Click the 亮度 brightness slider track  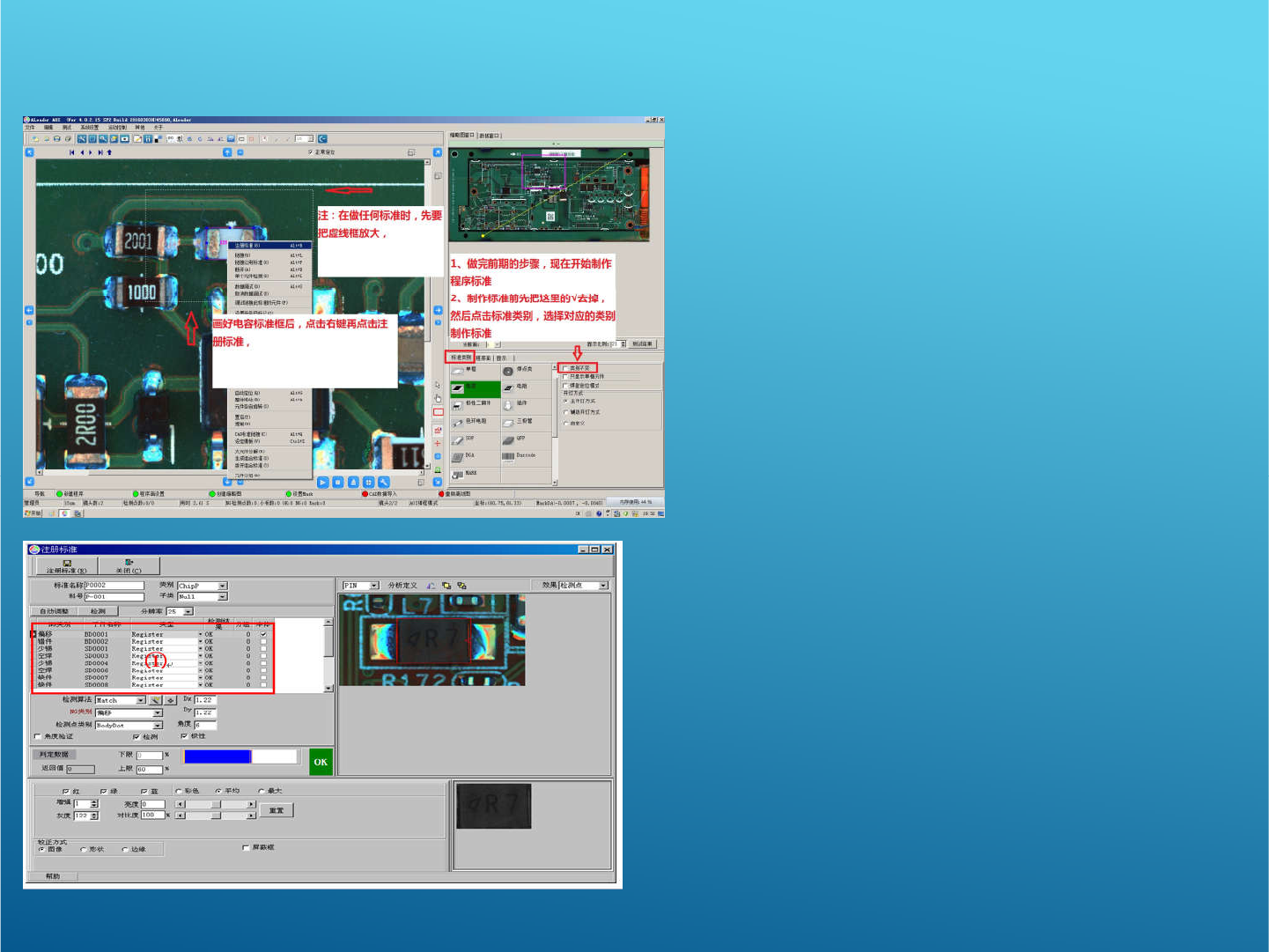pos(216,804)
